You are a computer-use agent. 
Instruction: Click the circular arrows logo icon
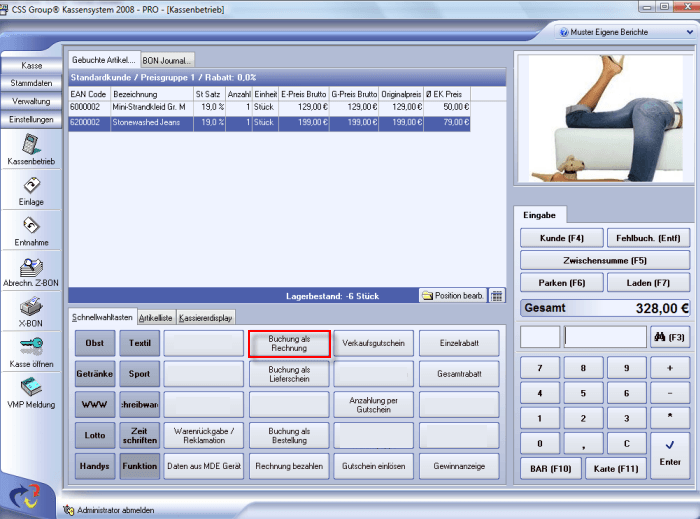(25, 497)
